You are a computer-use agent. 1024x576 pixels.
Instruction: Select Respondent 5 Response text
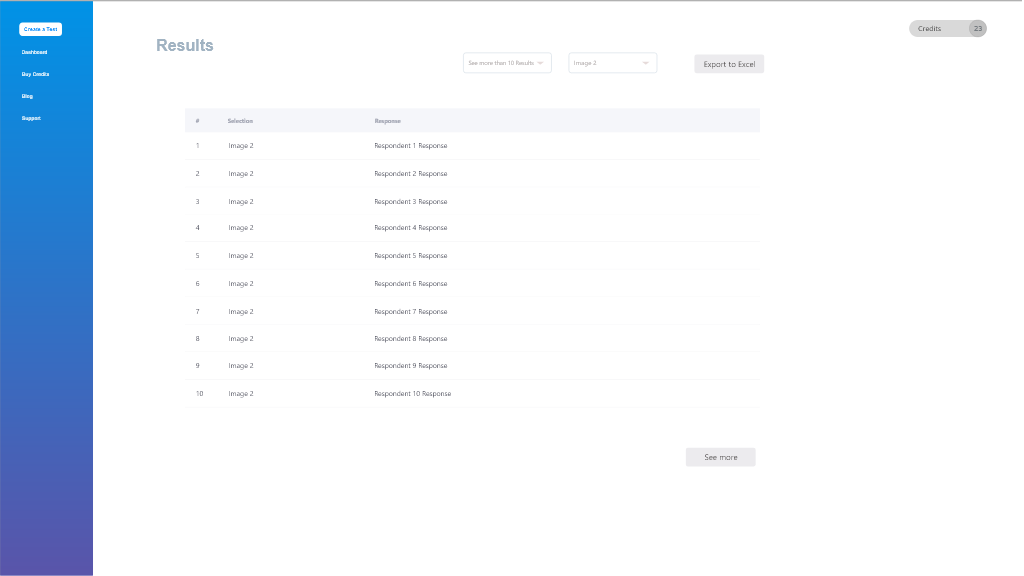[411, 256]
